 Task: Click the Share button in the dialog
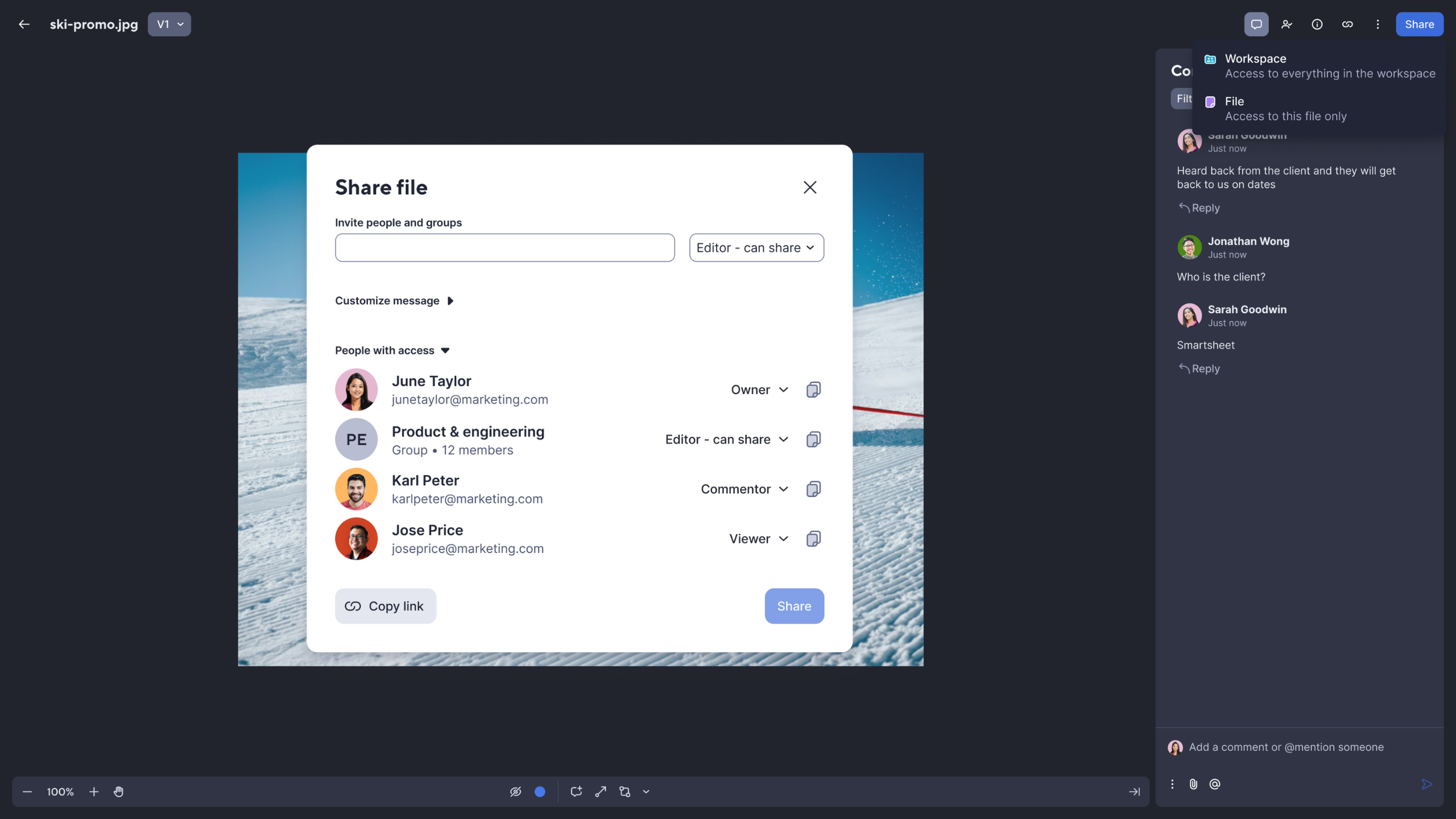(794, 606)
